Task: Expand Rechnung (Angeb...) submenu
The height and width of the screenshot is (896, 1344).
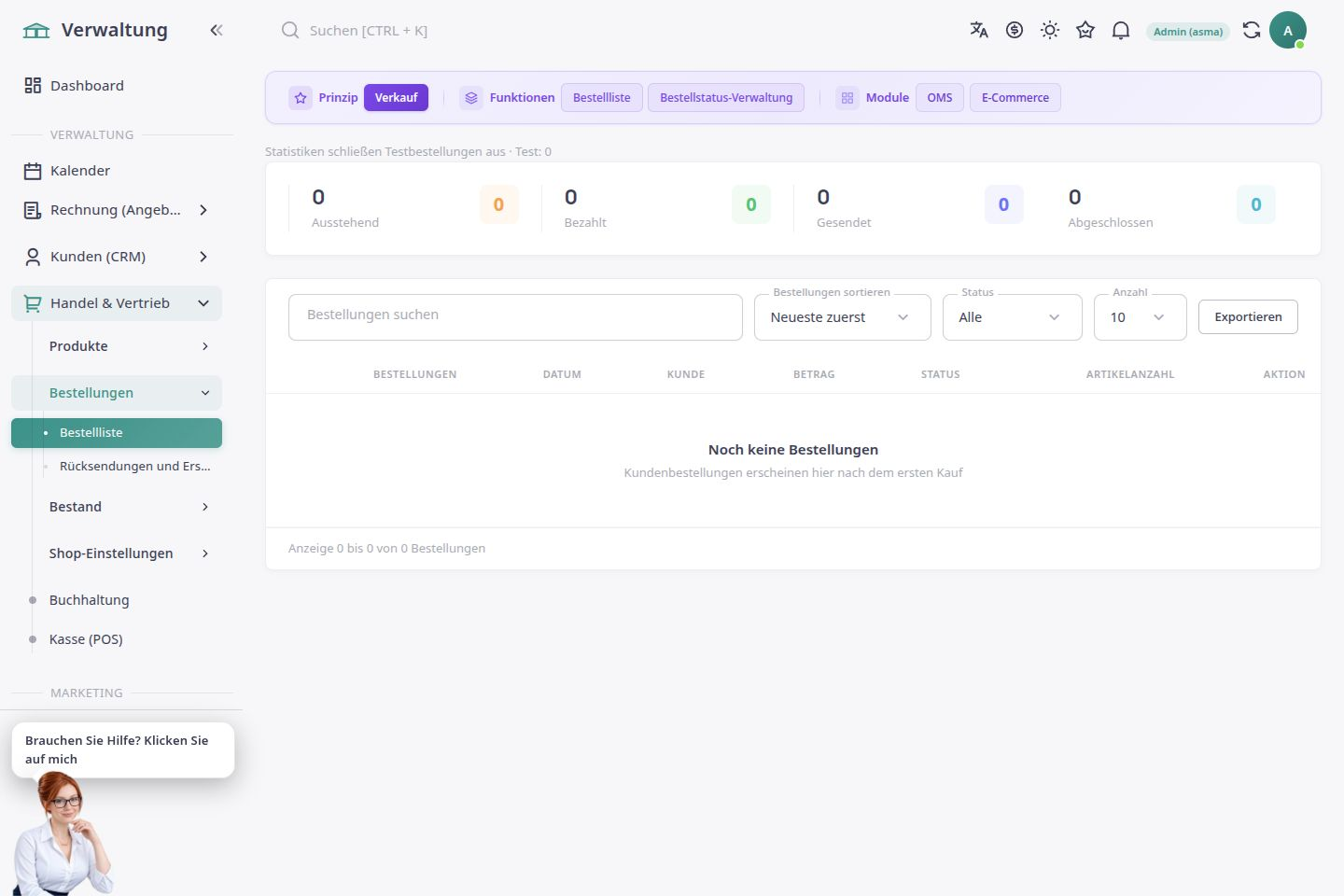Action: 117,210
